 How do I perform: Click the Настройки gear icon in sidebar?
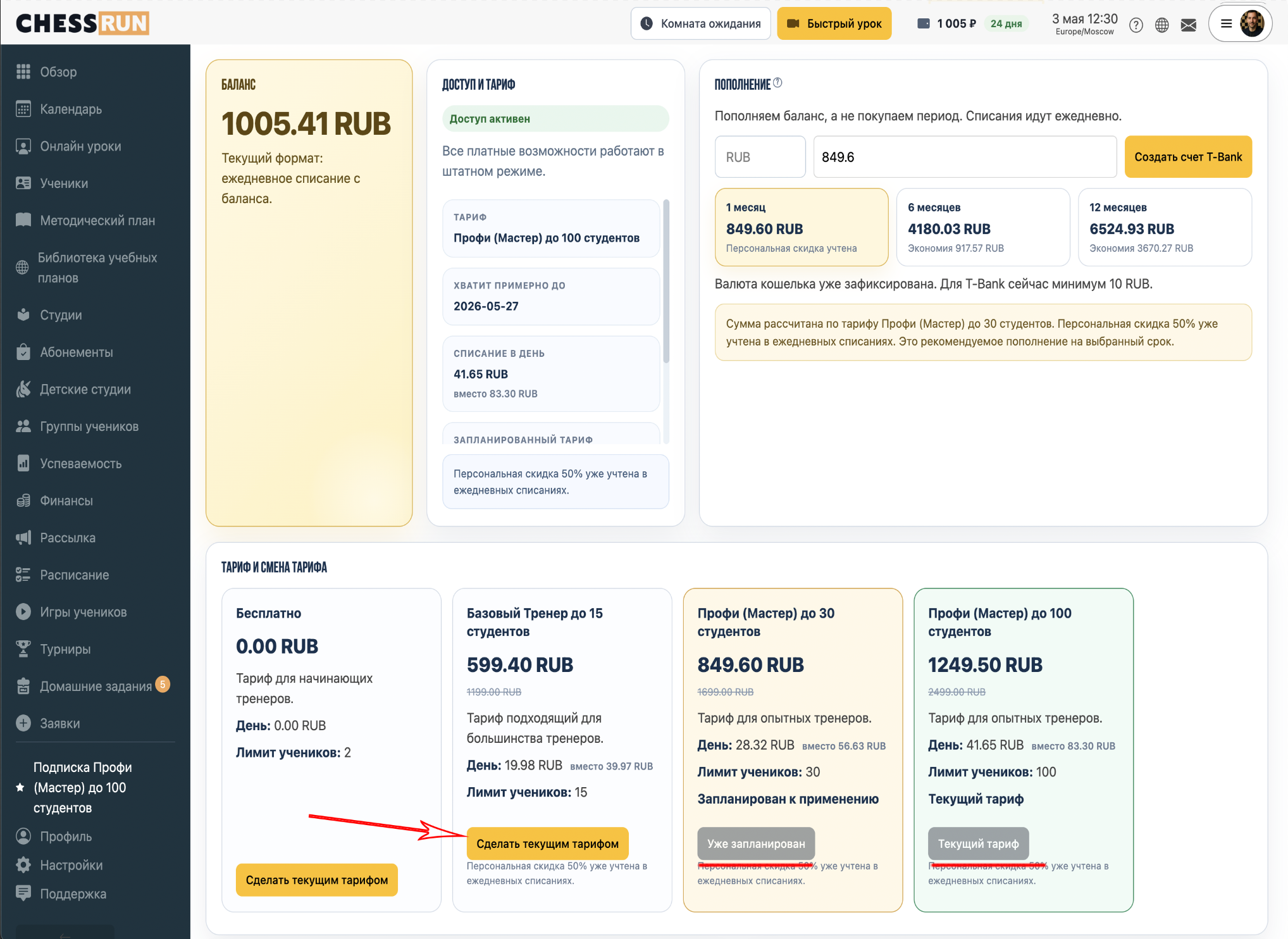pyautogui.click(x=23, y=865)
